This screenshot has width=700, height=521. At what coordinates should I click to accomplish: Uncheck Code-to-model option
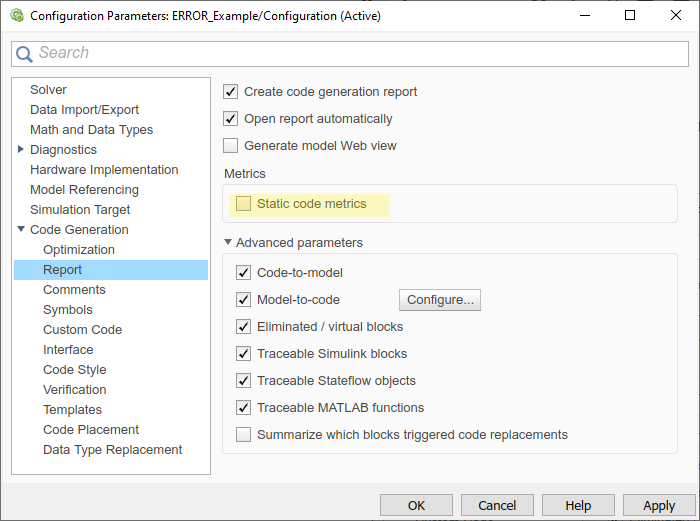pyautogui.click(x=244, y=272)
